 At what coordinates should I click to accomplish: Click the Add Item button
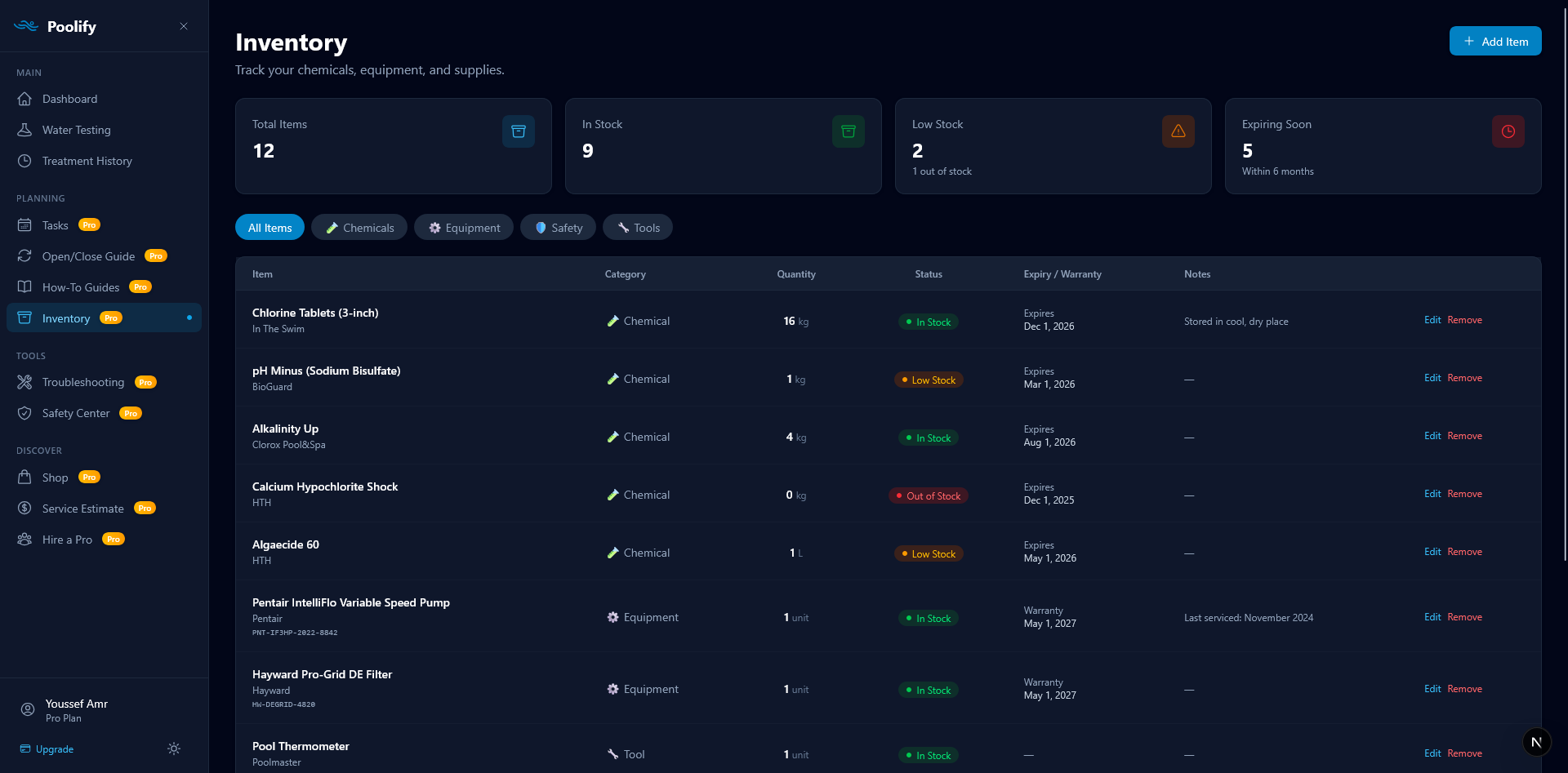[x=1495, y=42]
